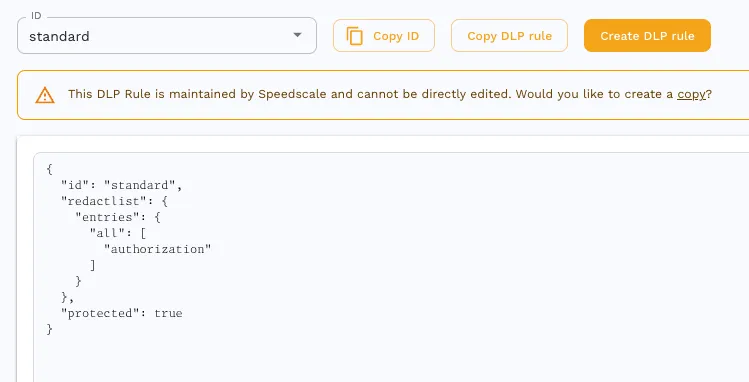Click the copy icon inside Copy ID

pyautogui.click(x=354, y=36)
